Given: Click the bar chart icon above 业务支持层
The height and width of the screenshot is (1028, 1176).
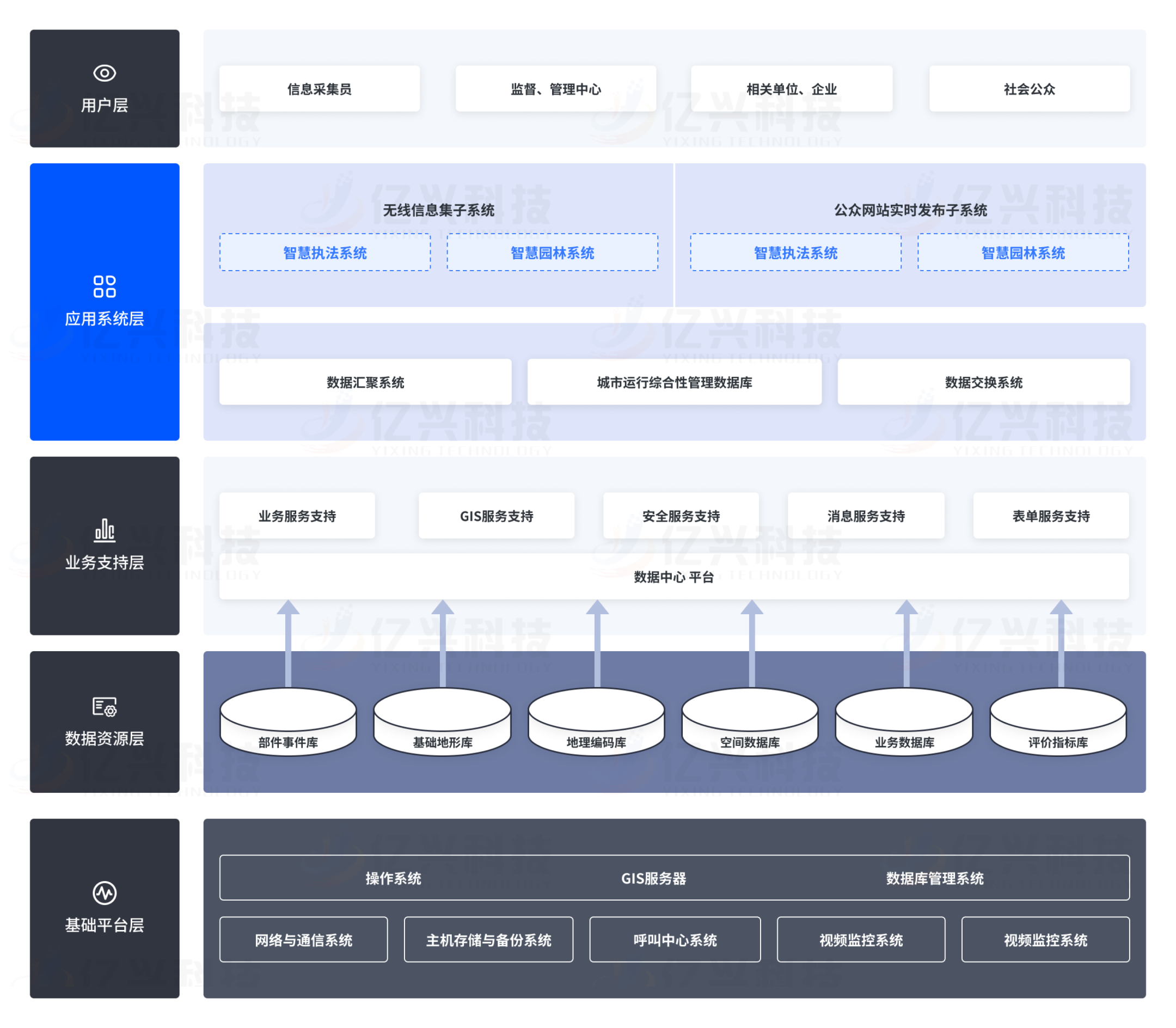Looking at the screenshot, I should pos(105,530).
